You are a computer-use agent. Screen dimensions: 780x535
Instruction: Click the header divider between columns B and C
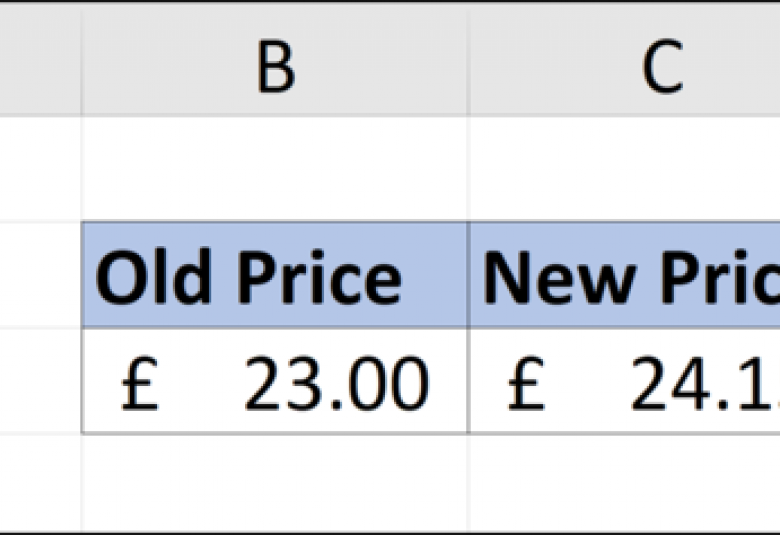click(x=468, y=60)
